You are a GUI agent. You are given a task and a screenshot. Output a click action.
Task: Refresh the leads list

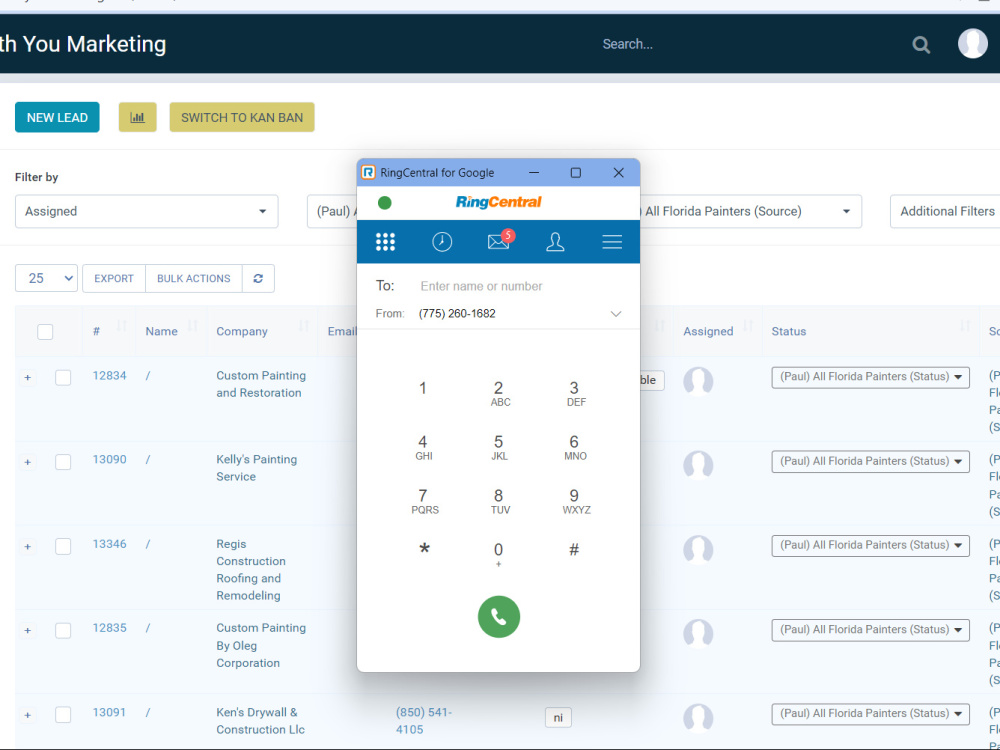(258, 278)
